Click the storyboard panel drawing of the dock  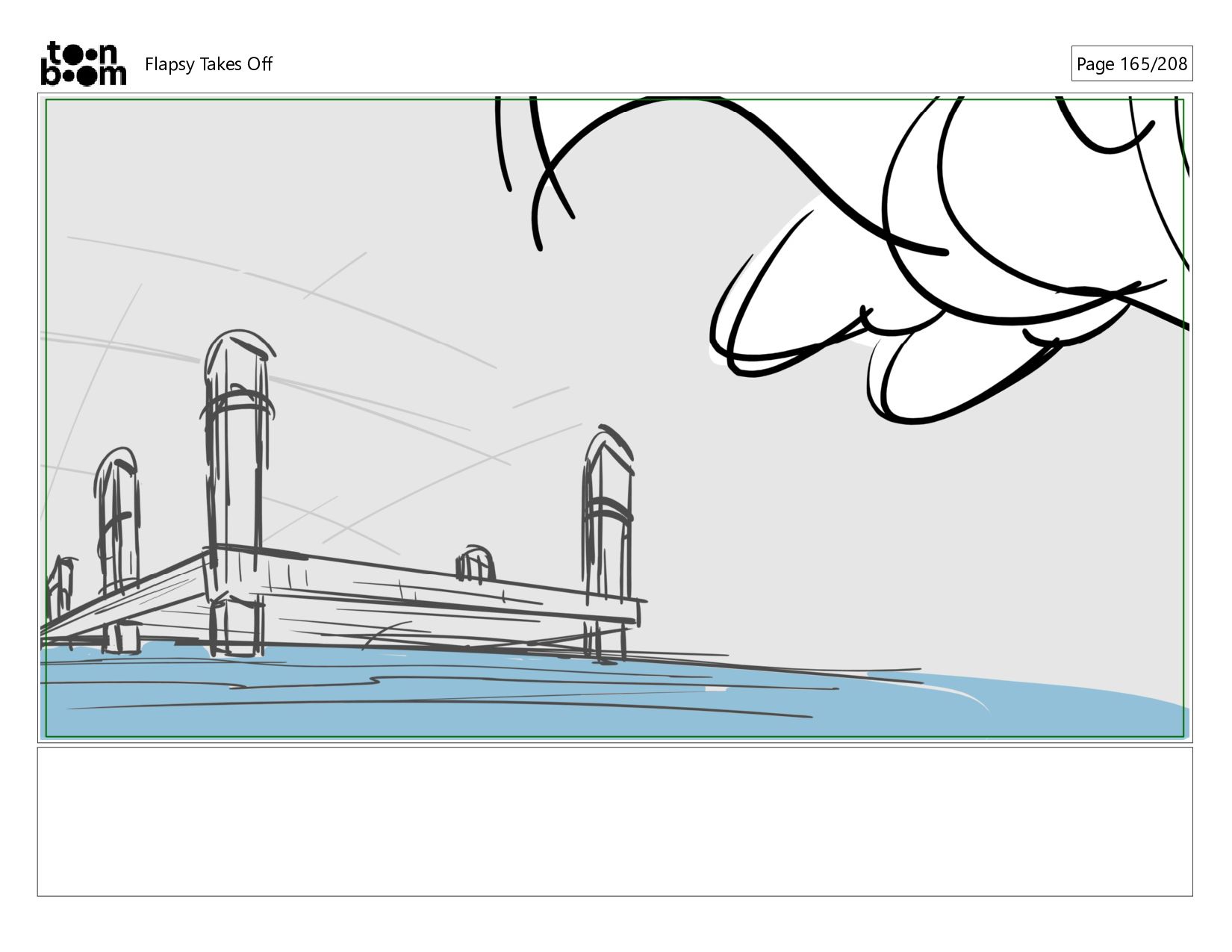click(615, 418)
